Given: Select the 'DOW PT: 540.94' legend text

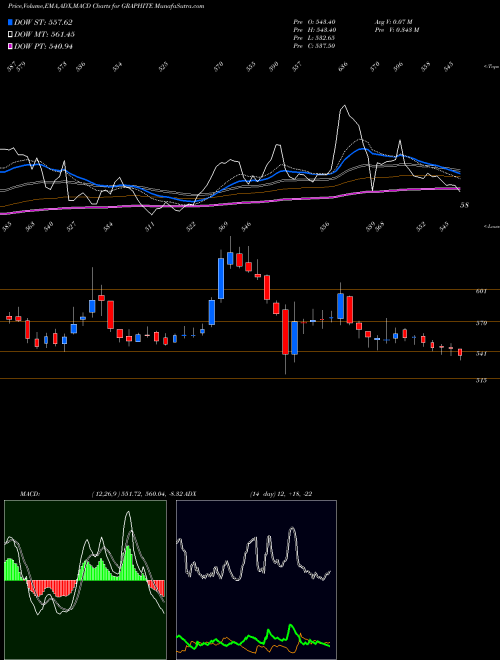Looking at the screenshot, I should [43, 46].
